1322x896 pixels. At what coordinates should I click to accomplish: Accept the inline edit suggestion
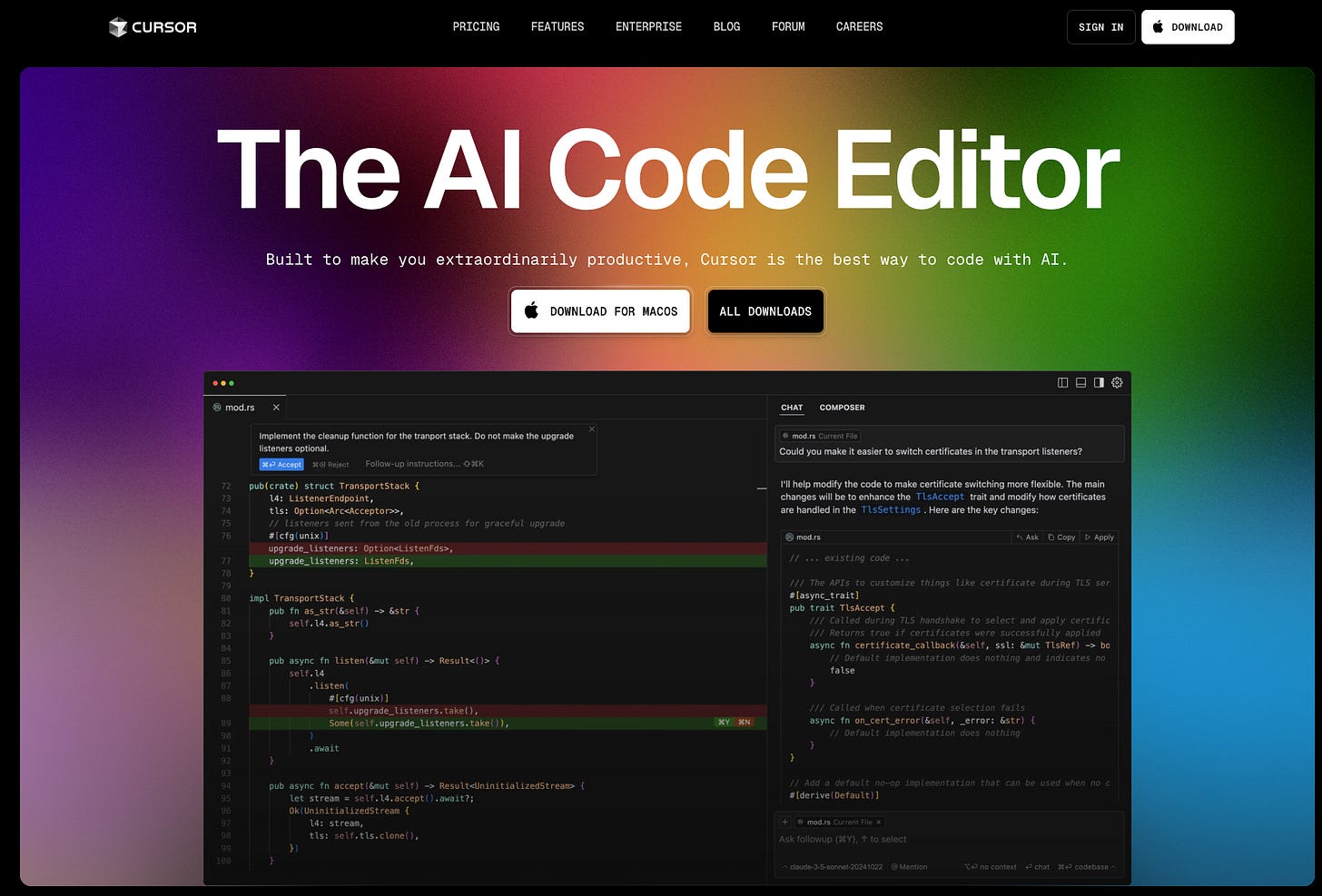point(281,464)
